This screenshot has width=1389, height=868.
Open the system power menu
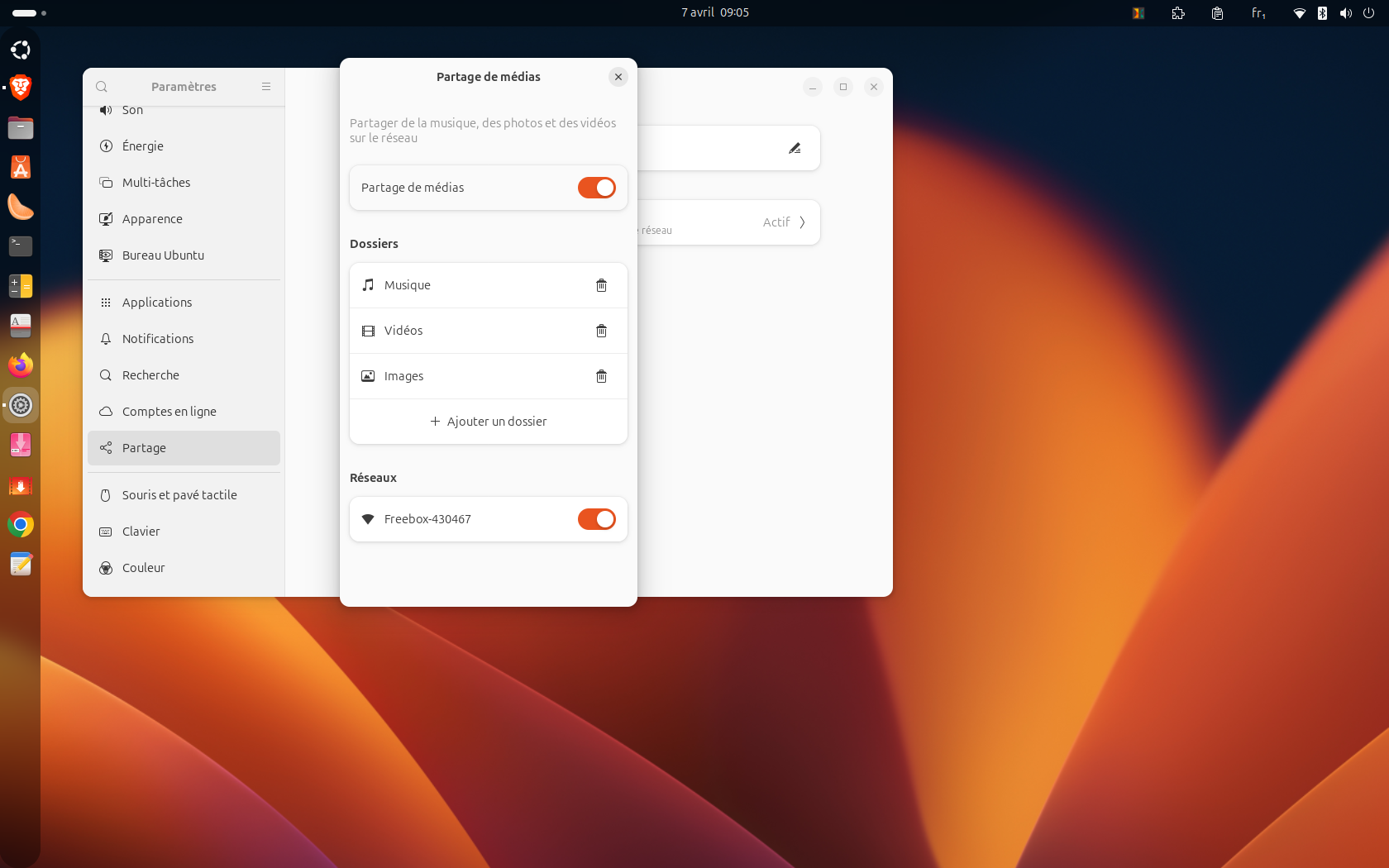(x=1369, y=13)
